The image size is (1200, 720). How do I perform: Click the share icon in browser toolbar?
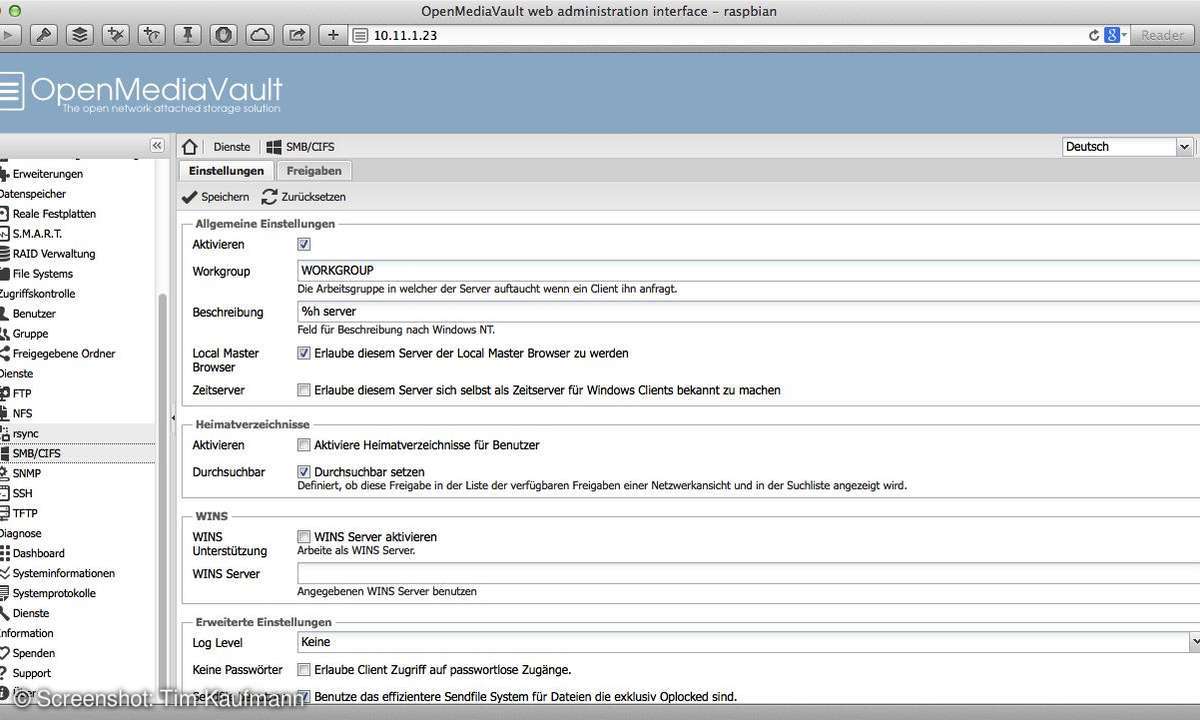point(296,35)
